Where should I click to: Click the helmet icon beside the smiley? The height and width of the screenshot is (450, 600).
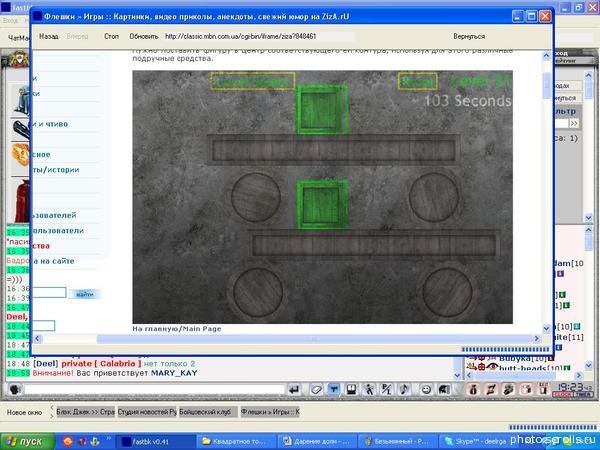pos(444,390)
